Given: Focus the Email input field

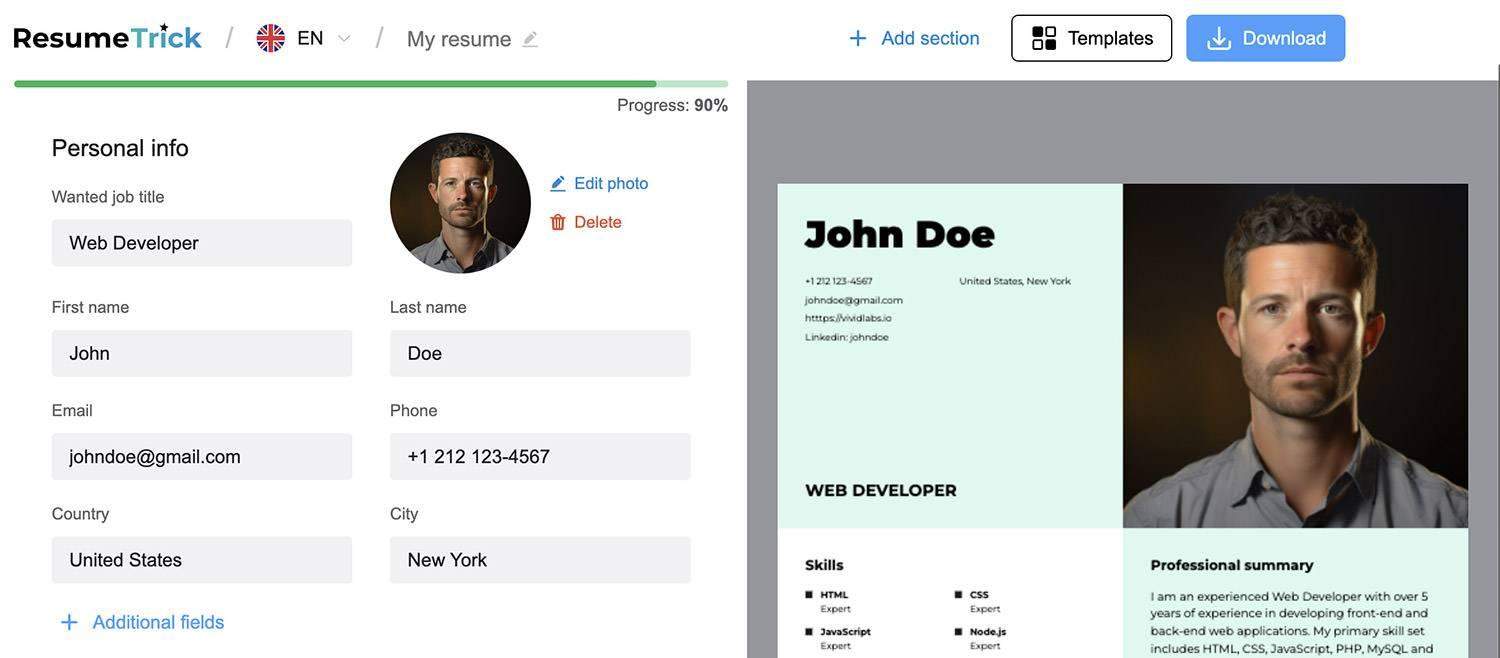Looking at the screenshot, I should [202, 456].
